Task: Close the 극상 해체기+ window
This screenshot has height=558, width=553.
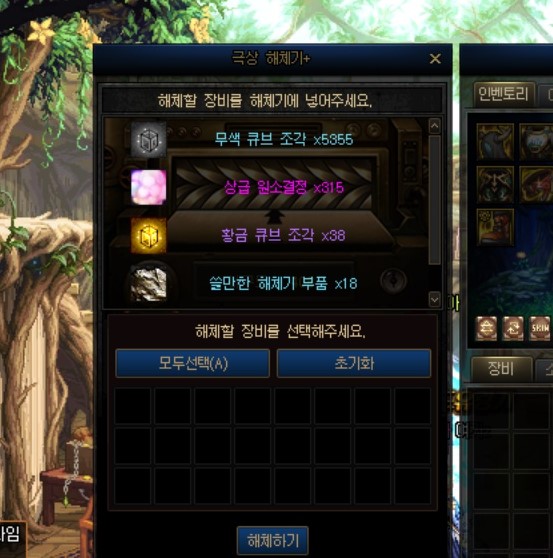Action: [x=435, y=59]
